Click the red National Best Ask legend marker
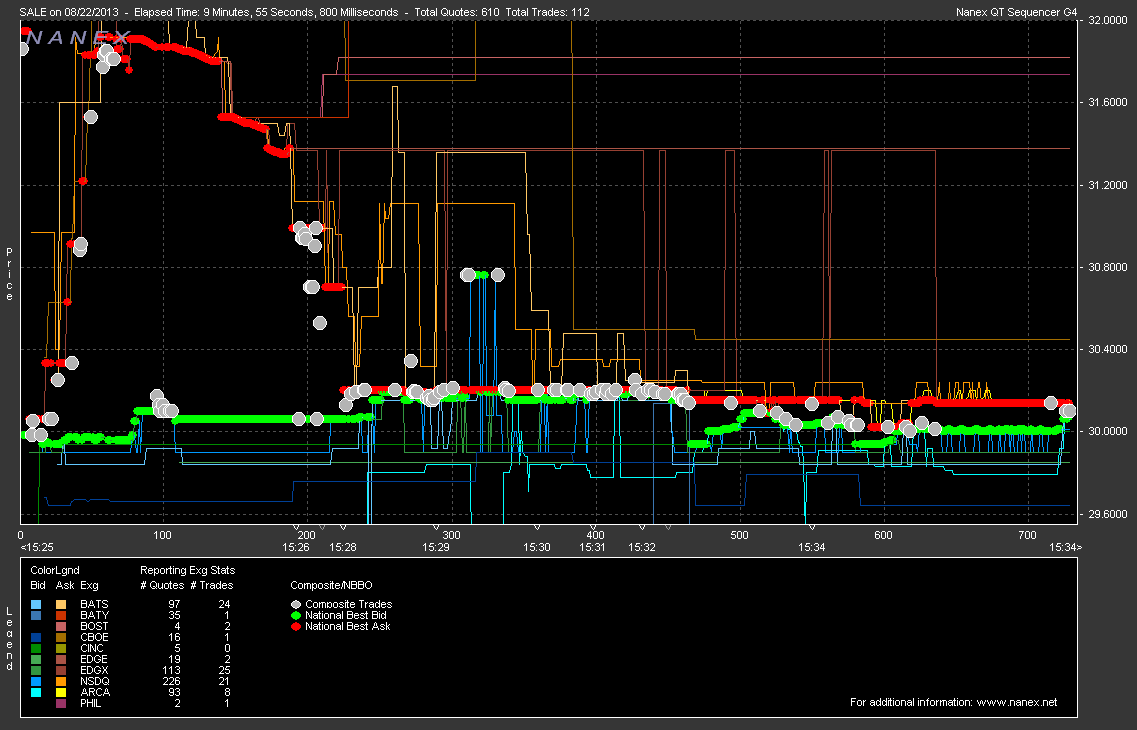Image resolution: width=1137 pixels, height=730 pixels. click(x=296, y=626)
